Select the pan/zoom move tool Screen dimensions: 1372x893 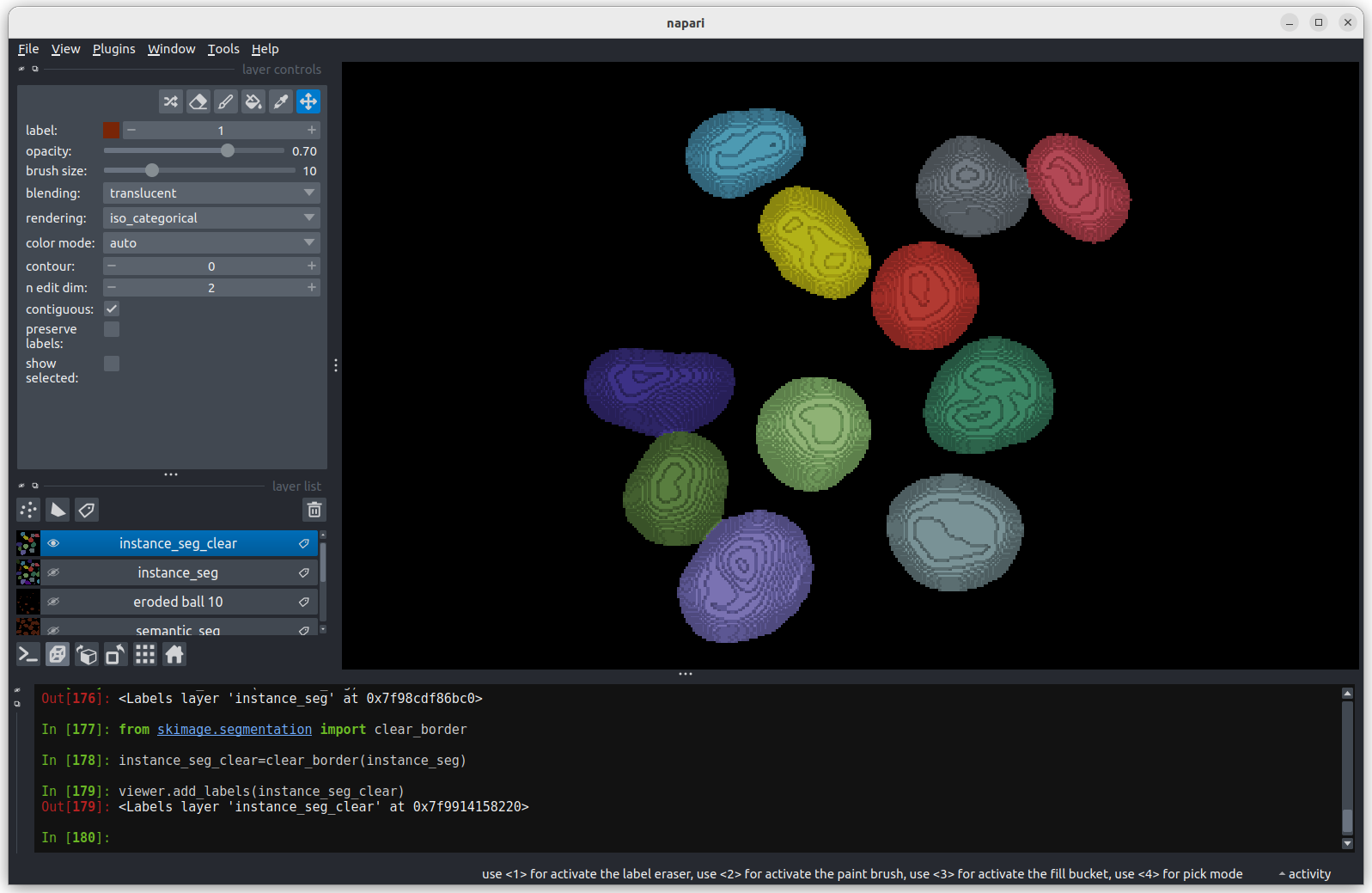[308, 101]
